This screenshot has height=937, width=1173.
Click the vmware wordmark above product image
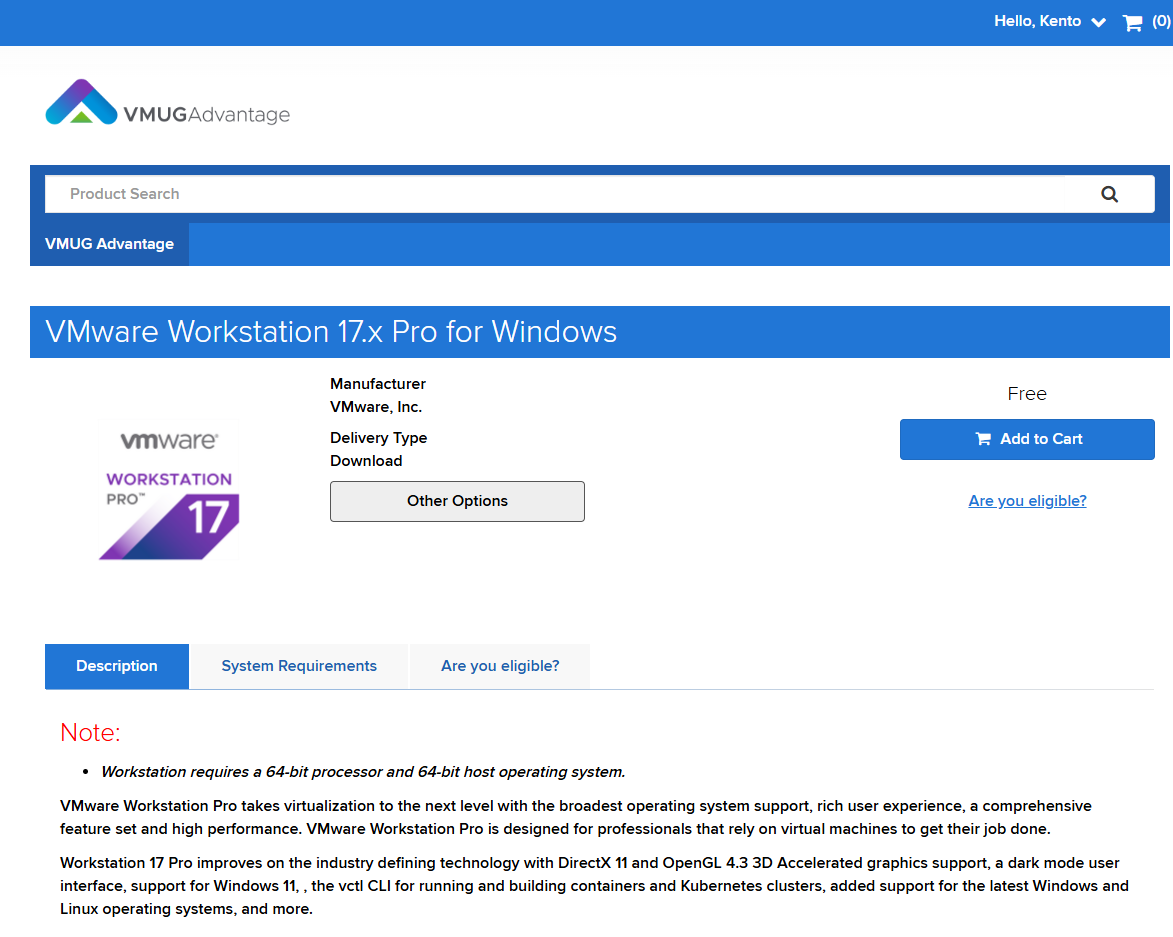tap(169, 441)
